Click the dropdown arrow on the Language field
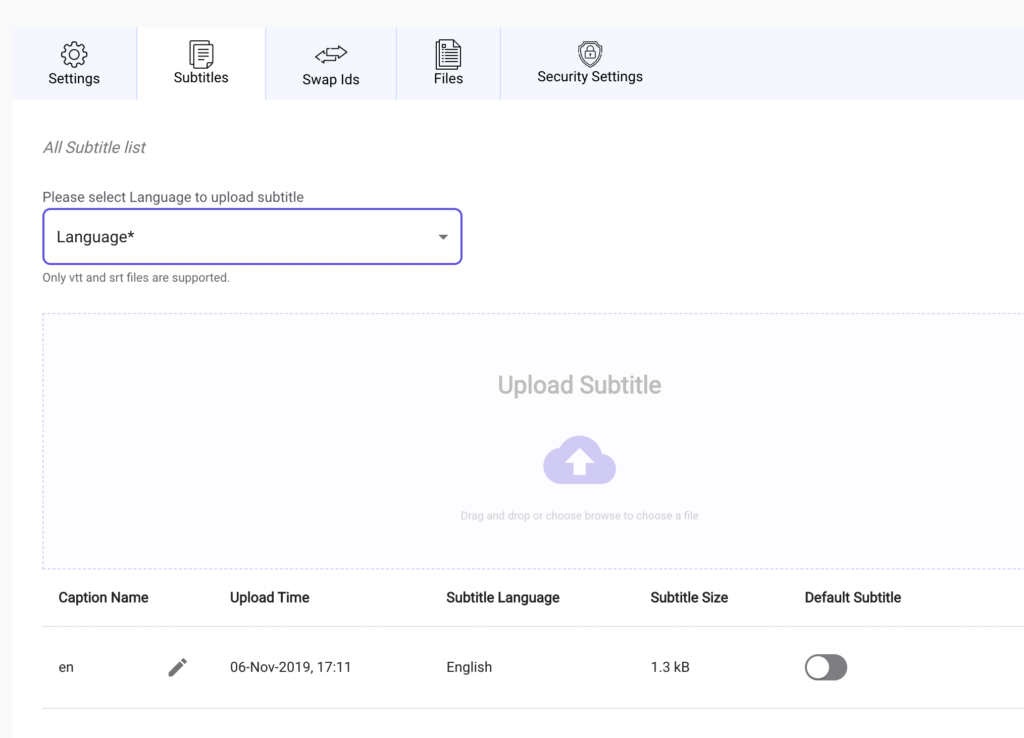The height and width of the screenshot is (738, 1024). 442,237
